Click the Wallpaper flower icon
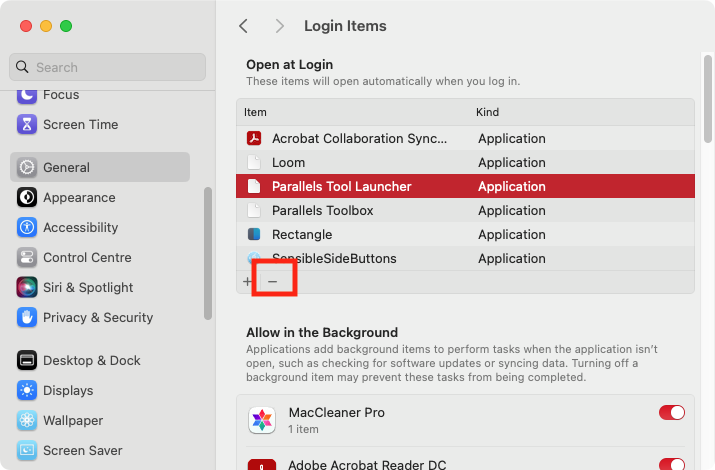Image resolution: width=715 pixels, height=470 pixels. [x=27, y=420]
